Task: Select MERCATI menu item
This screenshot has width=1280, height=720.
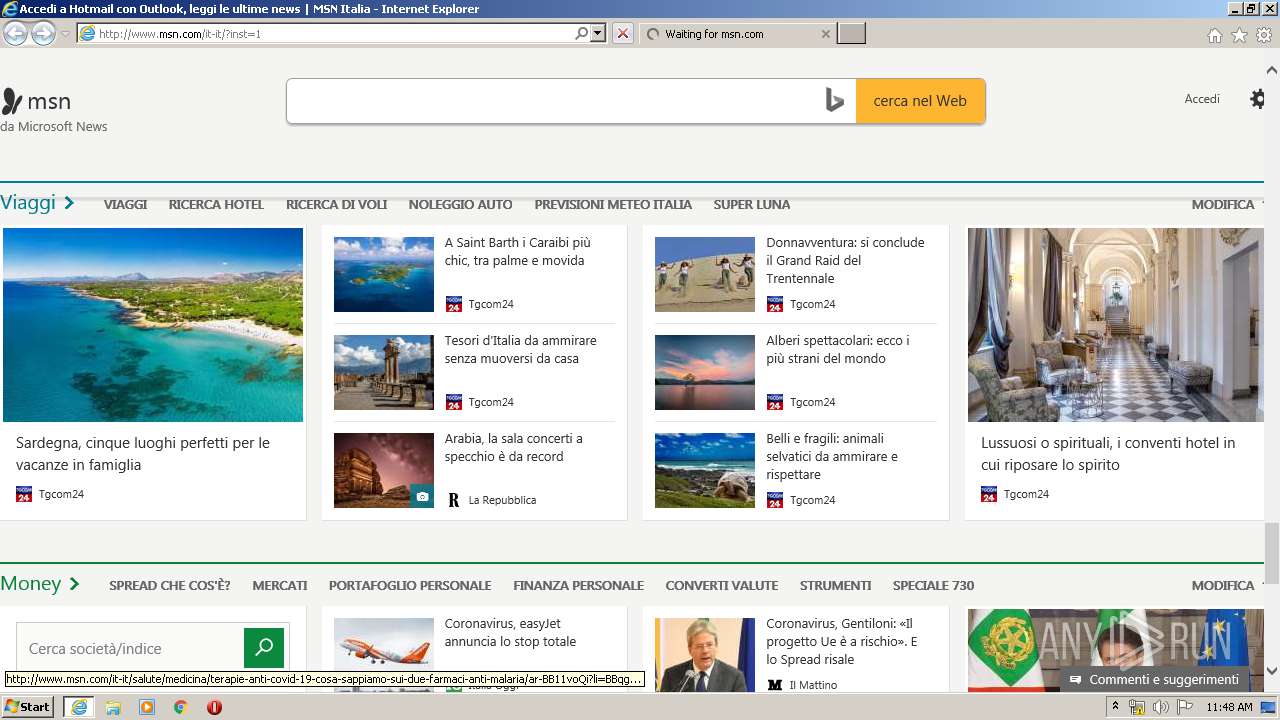Action: tap(280, 586)
